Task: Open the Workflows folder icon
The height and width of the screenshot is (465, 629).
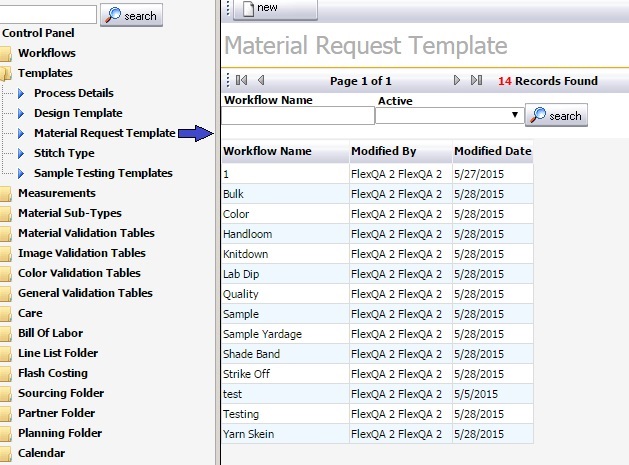Action: 6,53
